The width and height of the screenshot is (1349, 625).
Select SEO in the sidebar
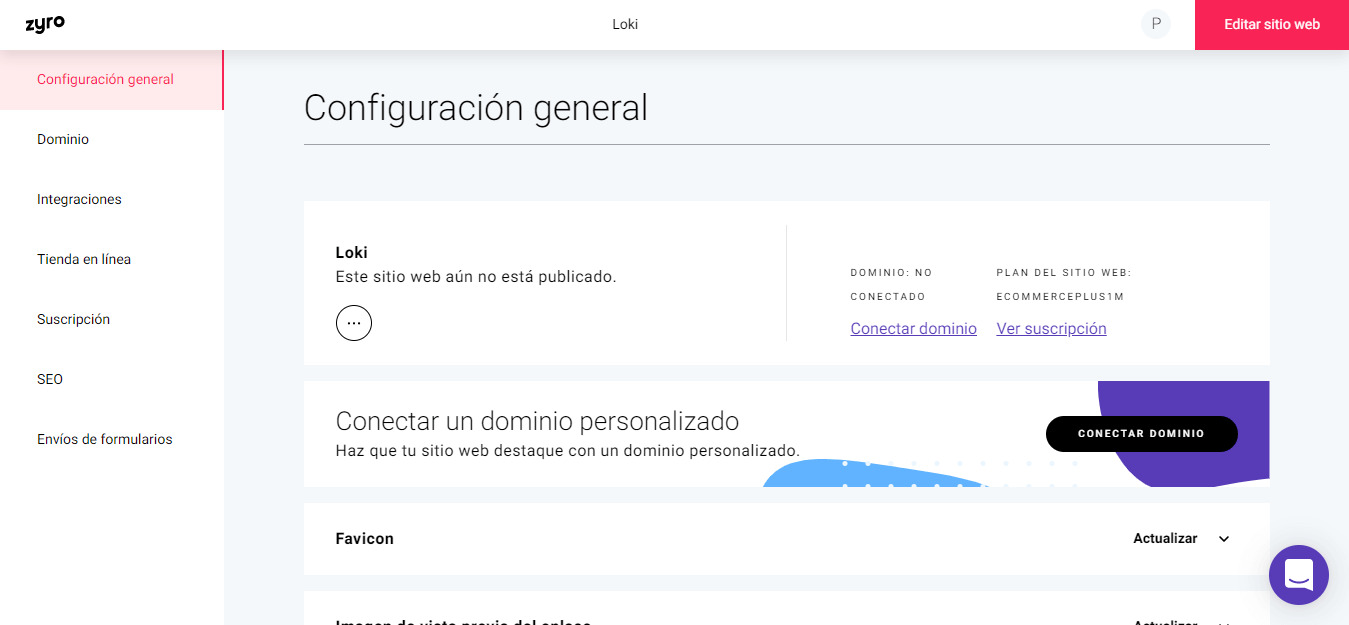[x=51, y=378]
